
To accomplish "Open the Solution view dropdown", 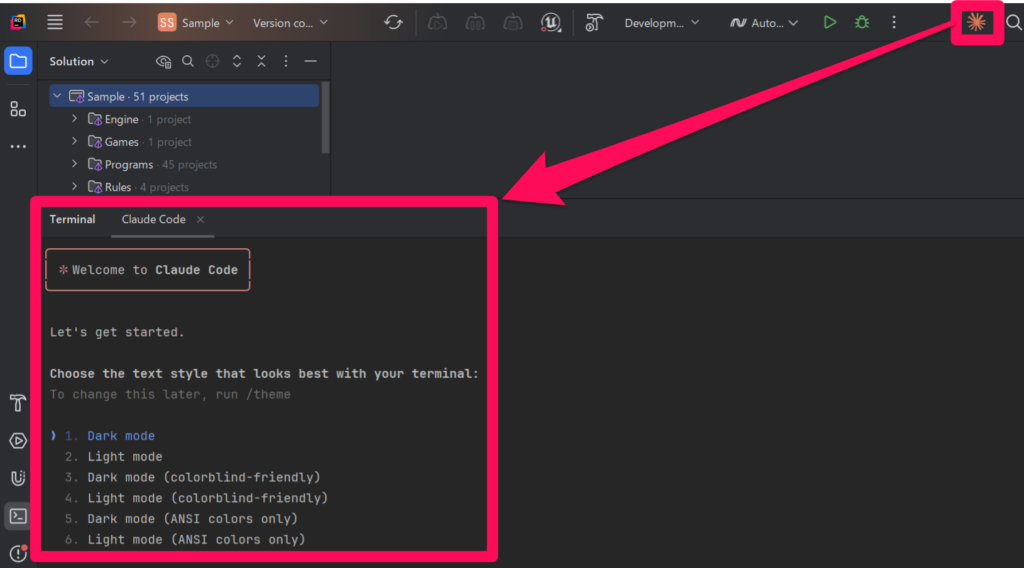I will (79, 61).
